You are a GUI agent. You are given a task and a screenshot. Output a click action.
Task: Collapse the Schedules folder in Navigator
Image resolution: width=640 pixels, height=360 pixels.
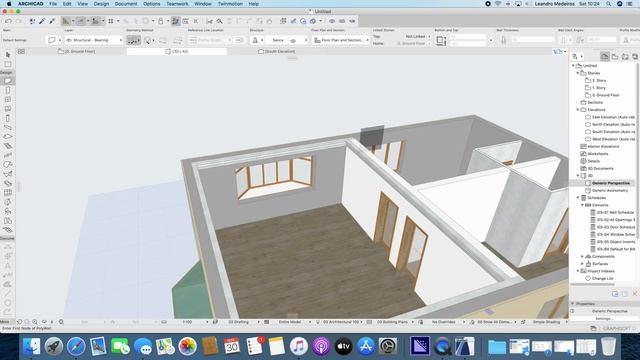tap(578, 198)
